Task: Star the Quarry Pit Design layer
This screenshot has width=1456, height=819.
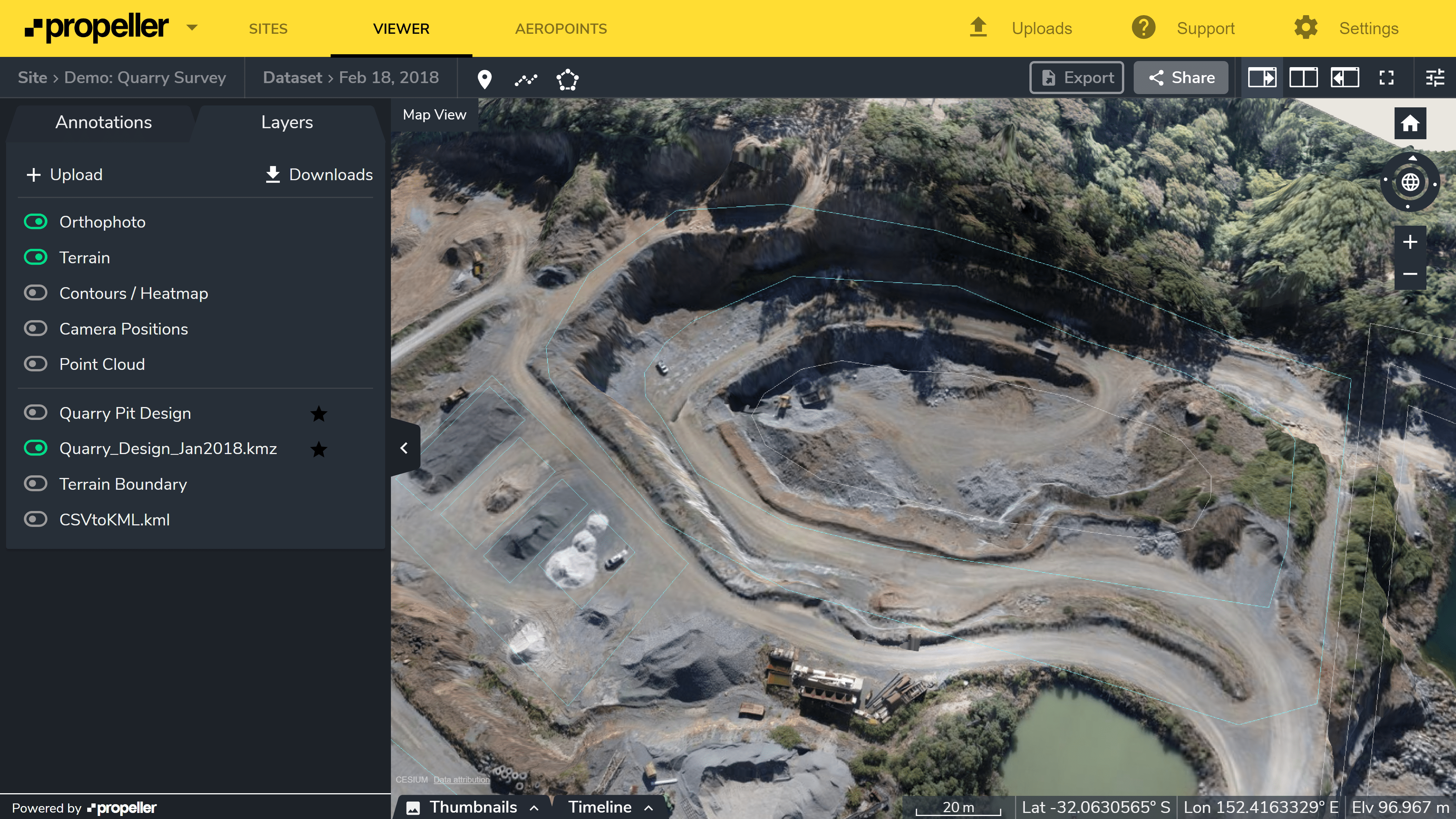Action: coord(319,413)
